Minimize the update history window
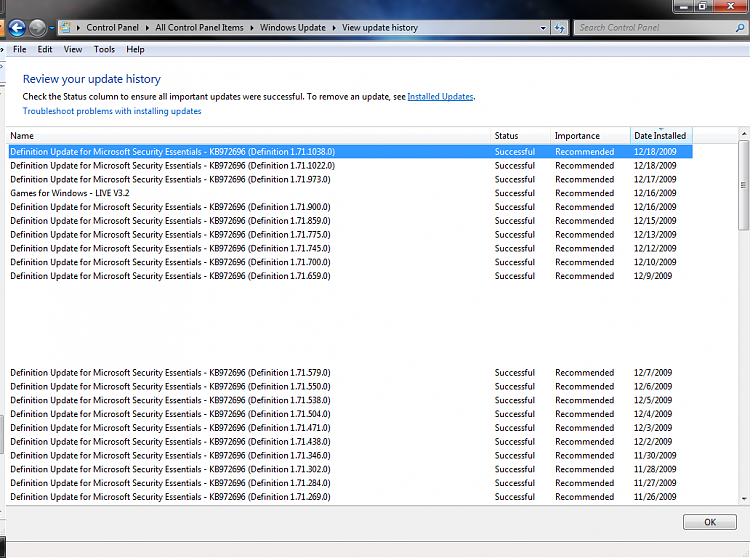750x558 pixels. (x=684, y=6)
